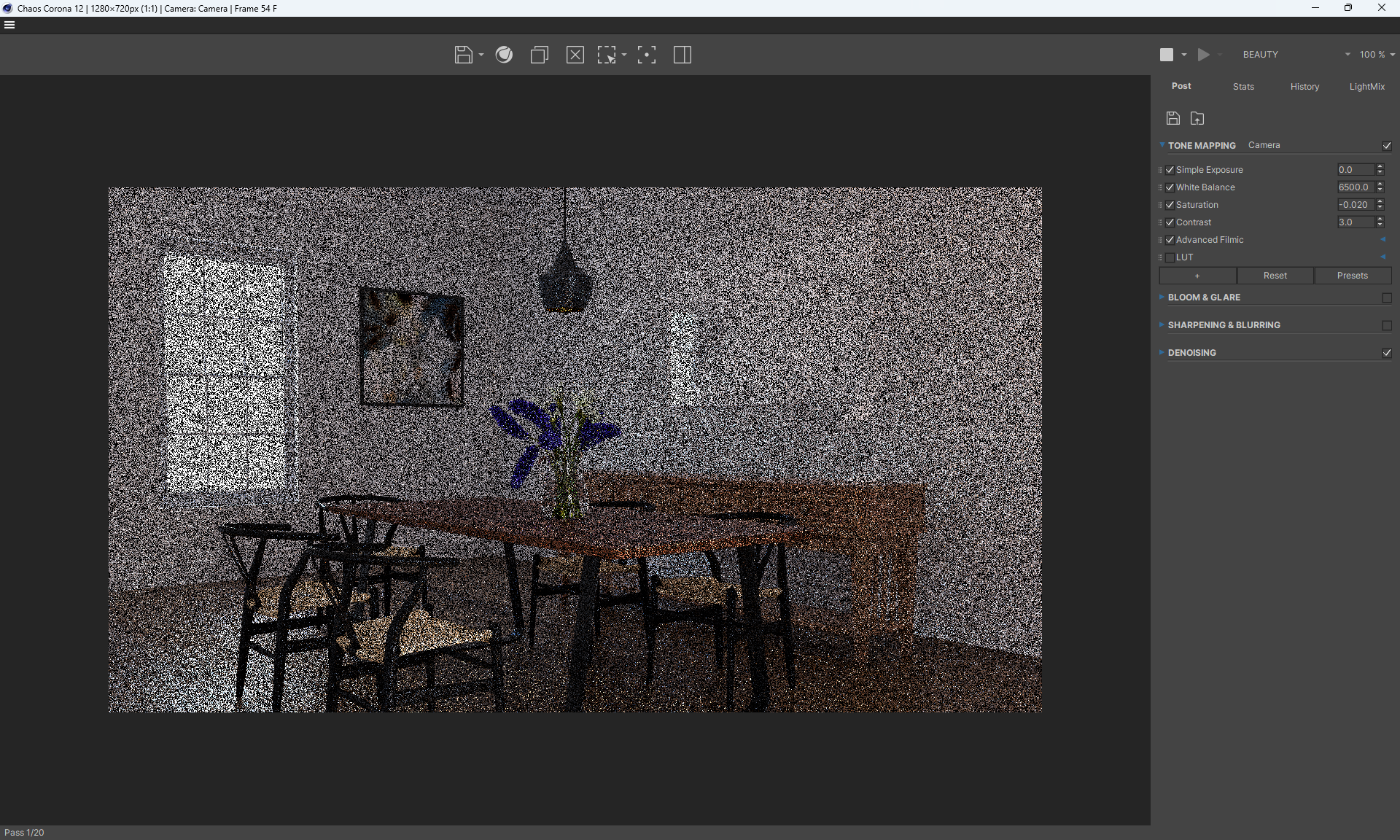Open the 100 % zoom dropdown
The image size is (1400, 840).
tap(1377, 55)
